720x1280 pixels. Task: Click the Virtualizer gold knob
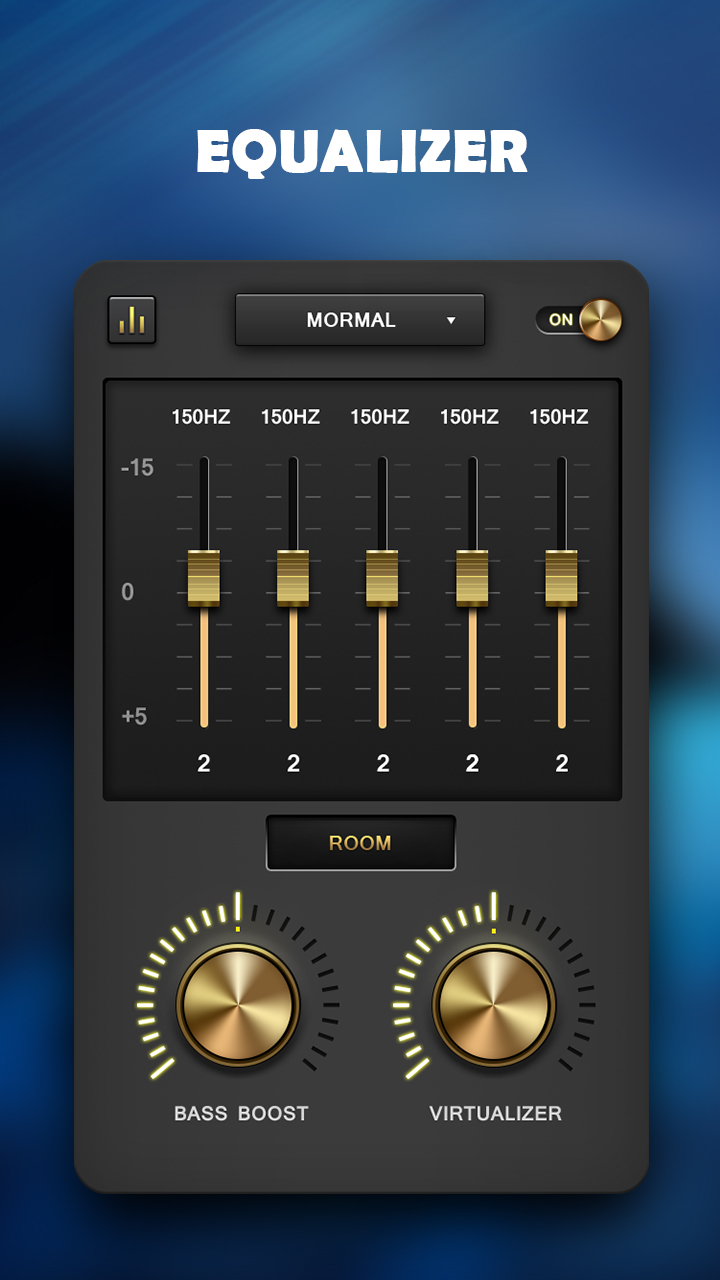pyautogui.click(x=494, y=1004)
